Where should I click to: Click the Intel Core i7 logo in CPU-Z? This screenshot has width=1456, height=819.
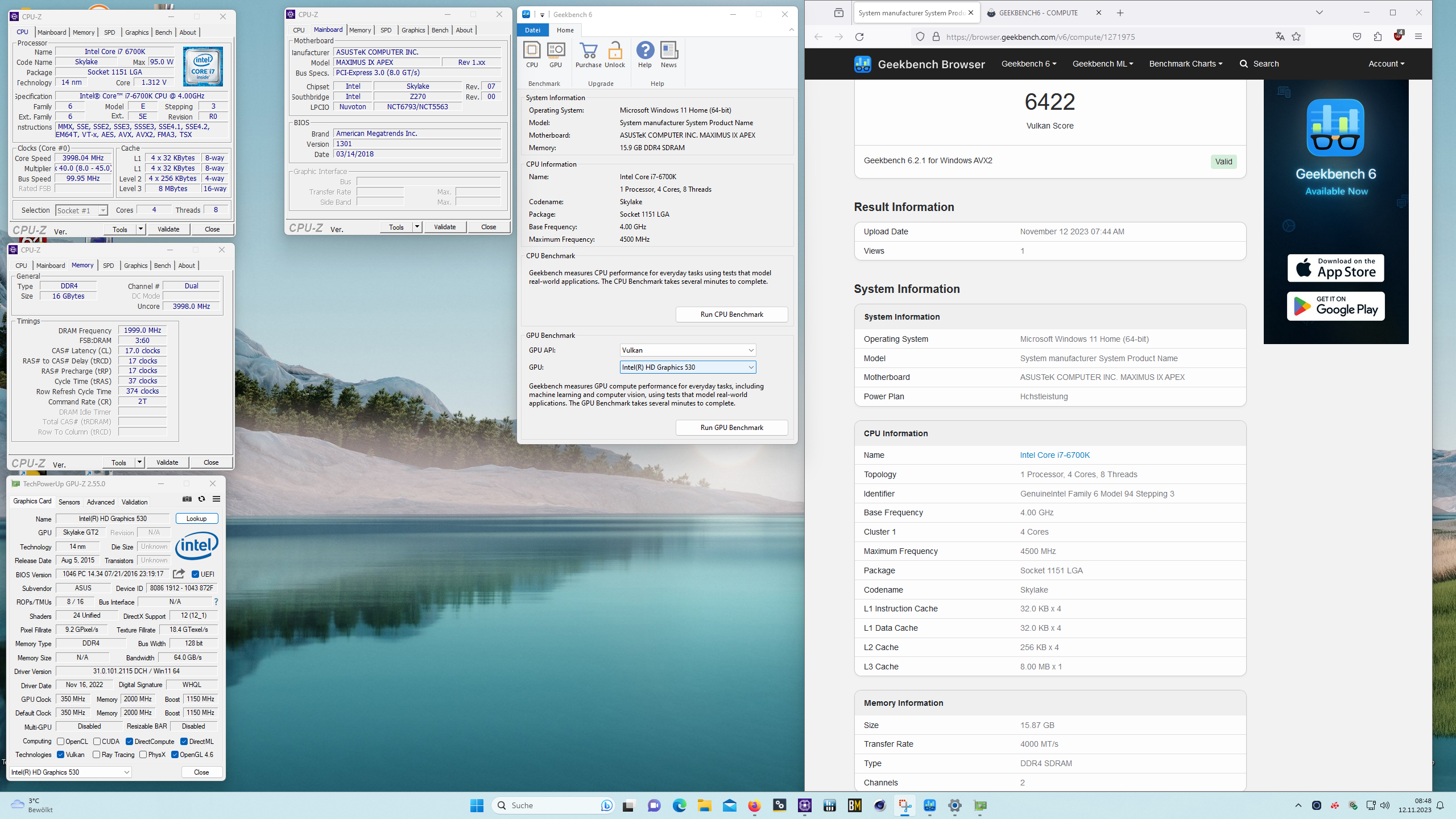[x=203, y=67]
